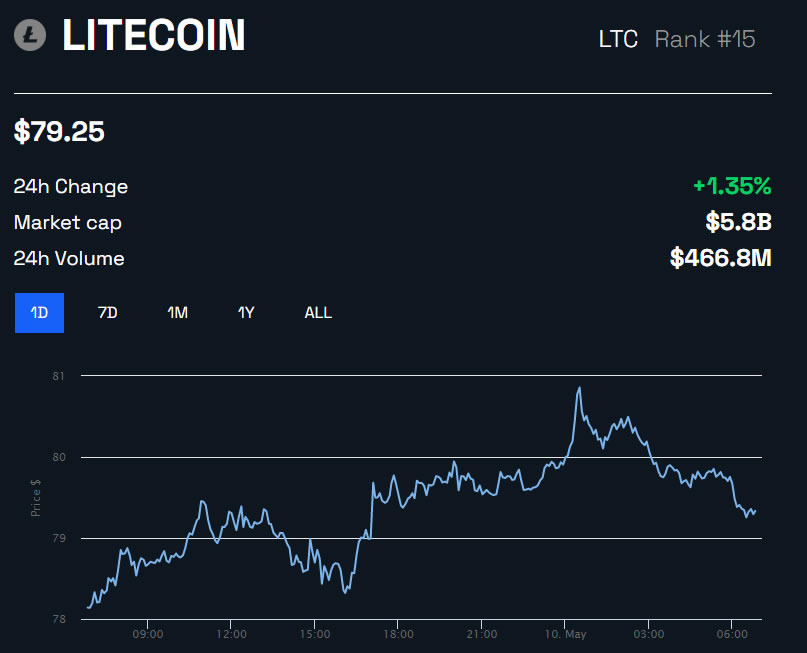Viewport: 807px width, 653px height.
Task: Click the LITECOIN heading title
Action: (153, 36)
